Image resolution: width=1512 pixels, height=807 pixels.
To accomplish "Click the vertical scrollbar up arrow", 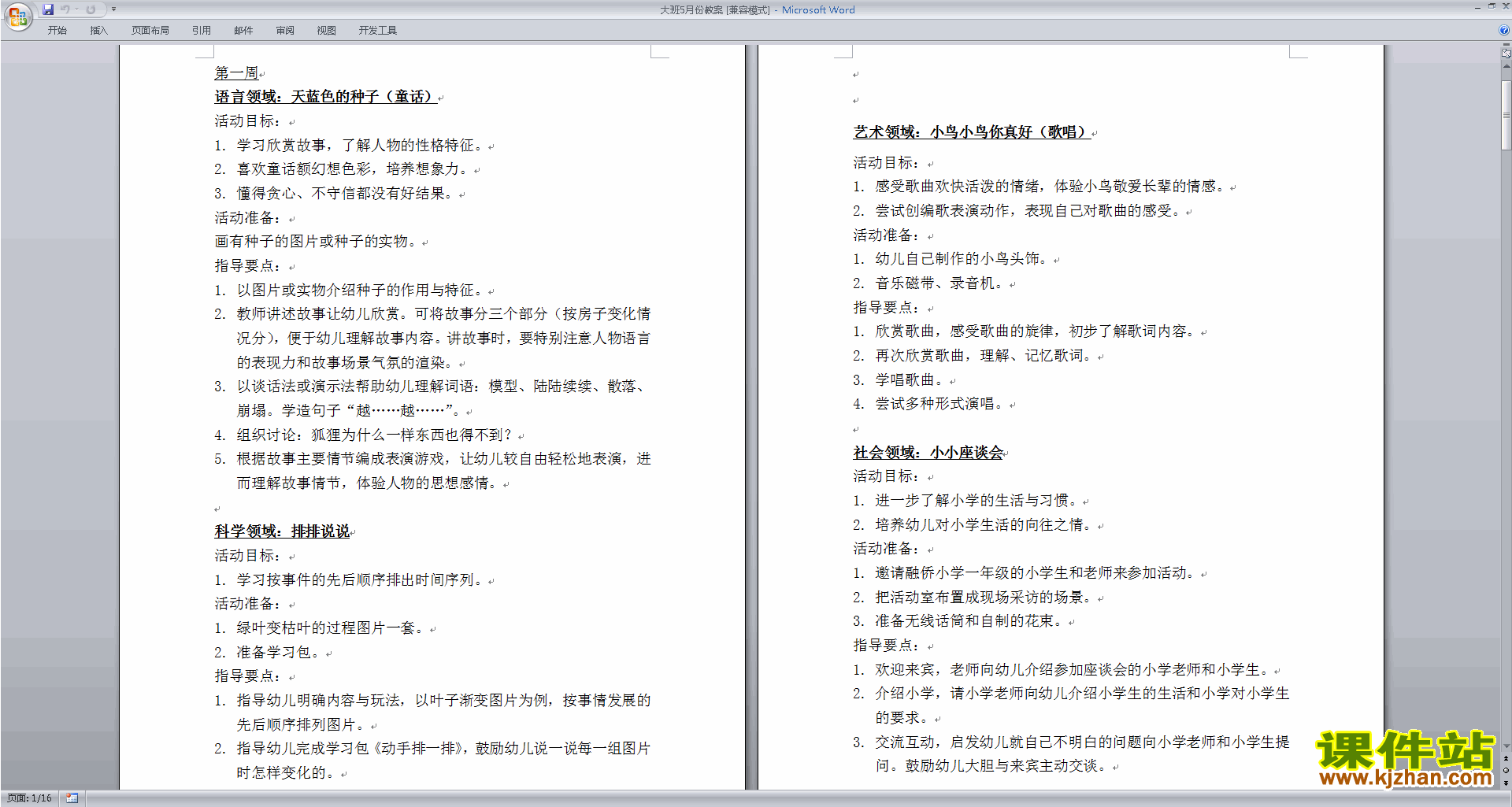I will point(1506,66).
